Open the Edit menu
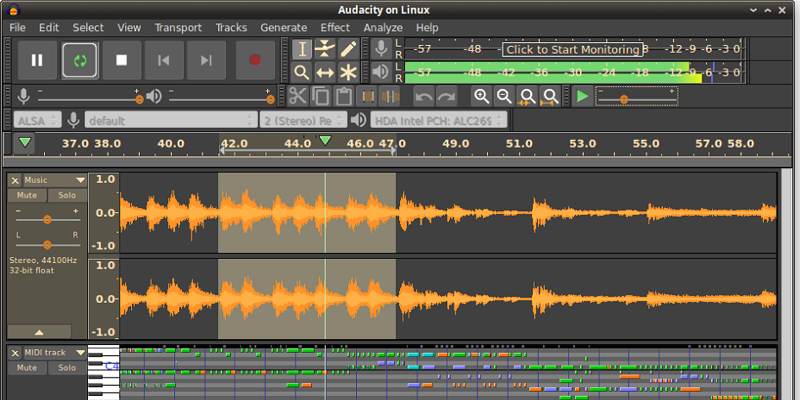800x400 pixels. pos(49,28)
